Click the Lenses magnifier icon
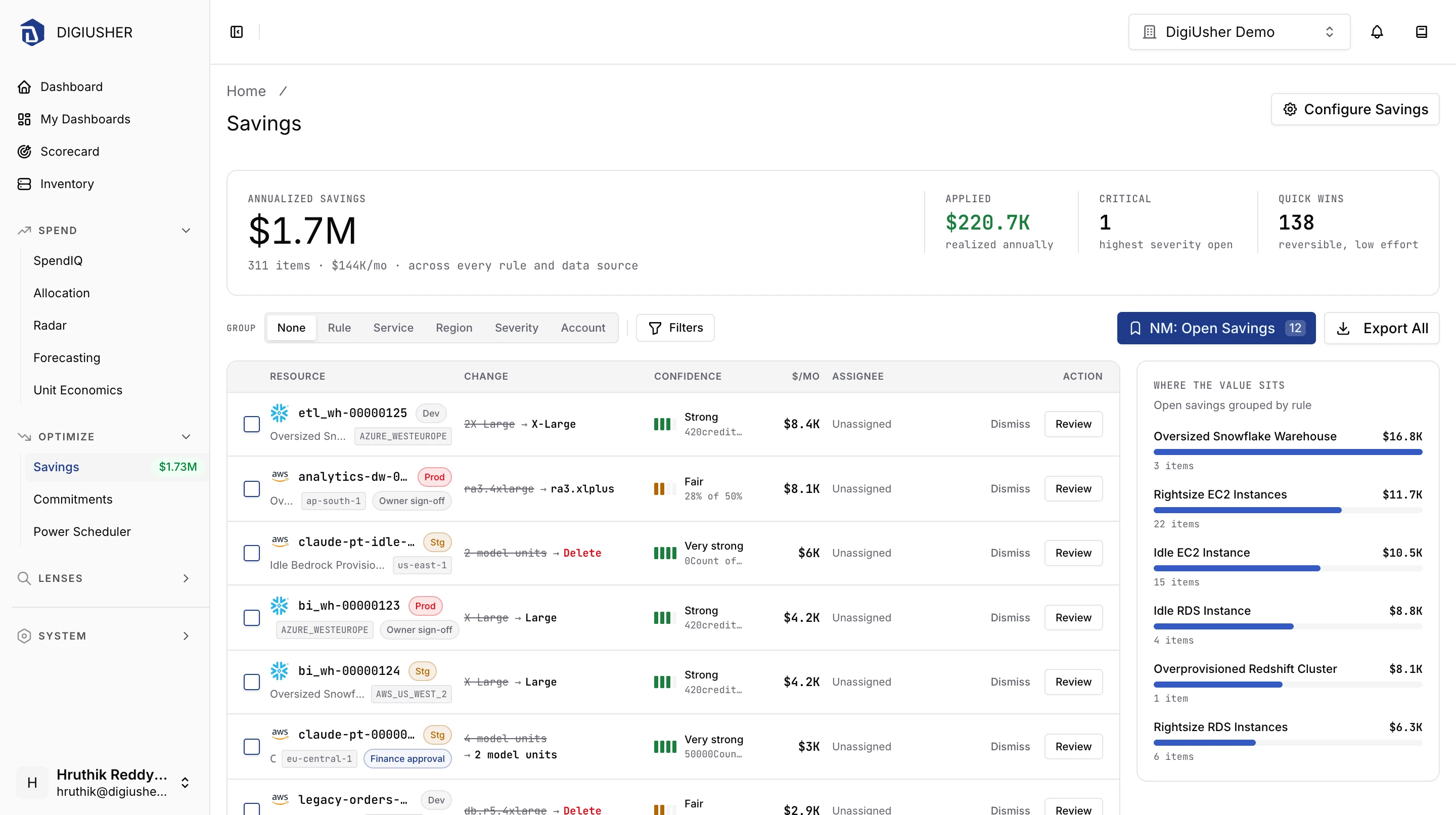The image size is (1456, 815). [x=24, y=578]
